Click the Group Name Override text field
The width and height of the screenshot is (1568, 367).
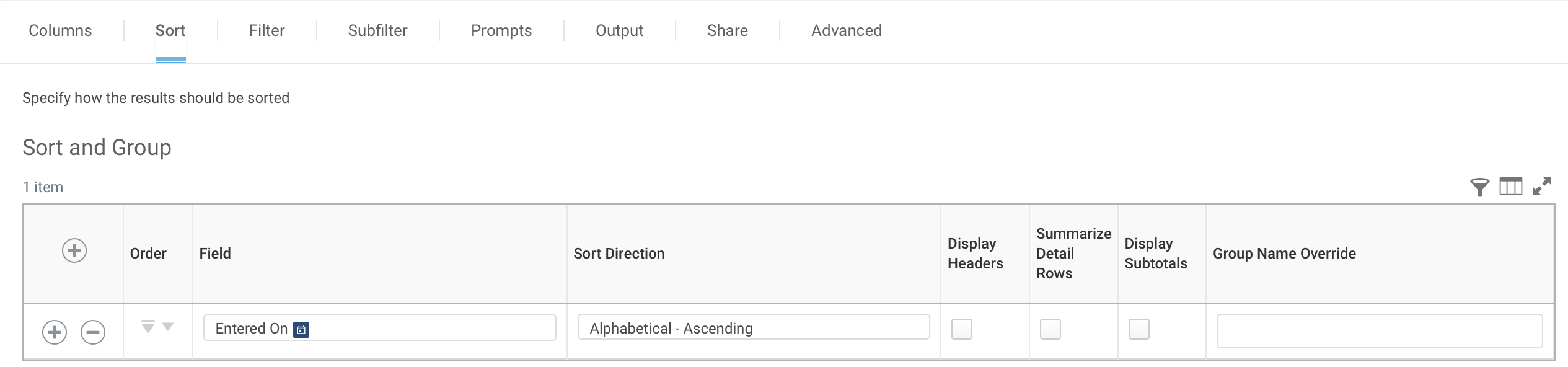coord(1379,331)
